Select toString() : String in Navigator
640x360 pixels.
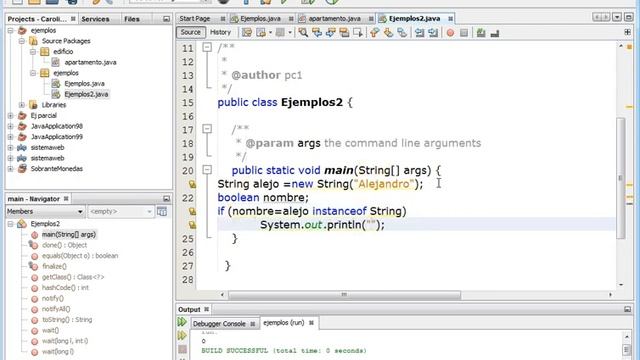pyautogui.click(x=67, y=320)
